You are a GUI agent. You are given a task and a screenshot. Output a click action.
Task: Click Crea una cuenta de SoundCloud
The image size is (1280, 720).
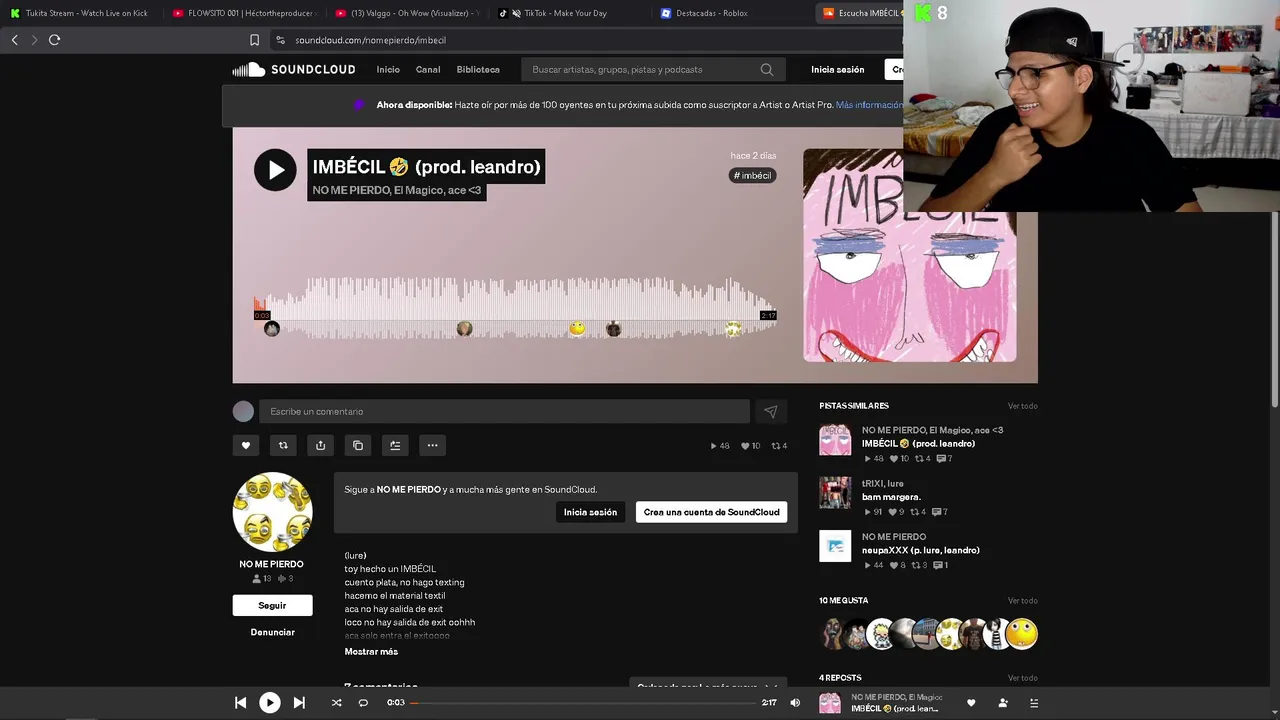tap(712, 512)
